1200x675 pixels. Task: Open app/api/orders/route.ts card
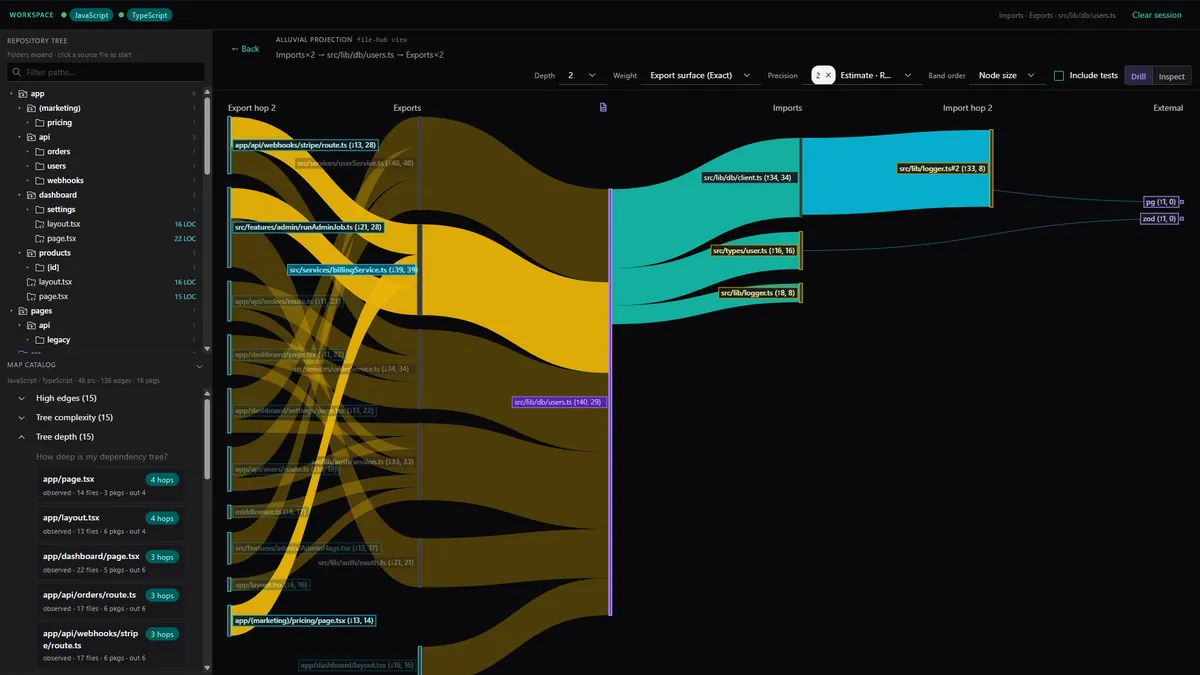tap(110, 601)
